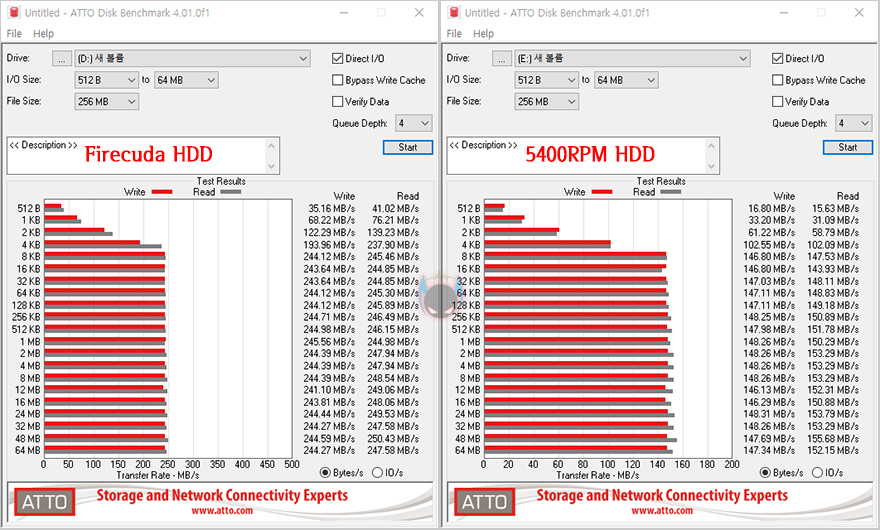Click write value 102.55 MB/s
This screenshot has width=880, height=530.
769,245
